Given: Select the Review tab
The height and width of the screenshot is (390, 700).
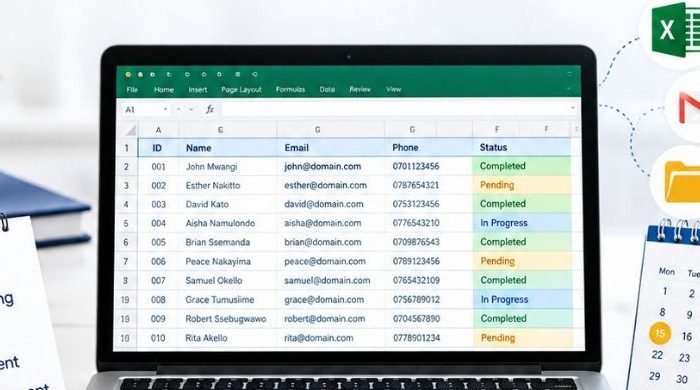Looking at the screenshot, I should tap(360, 89).
